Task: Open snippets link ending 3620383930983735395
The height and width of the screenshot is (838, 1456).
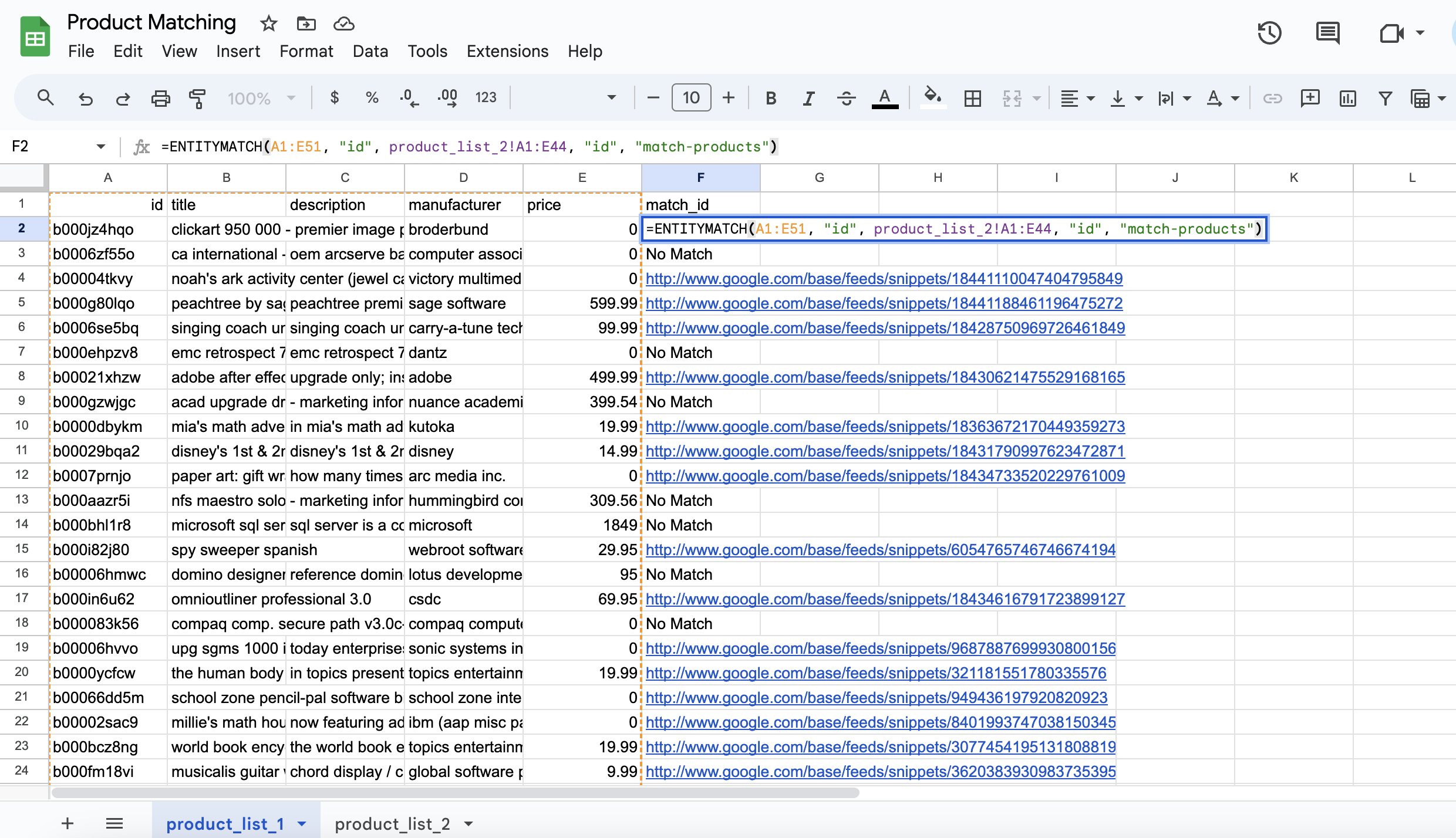Action: click(x=881, y=772)
